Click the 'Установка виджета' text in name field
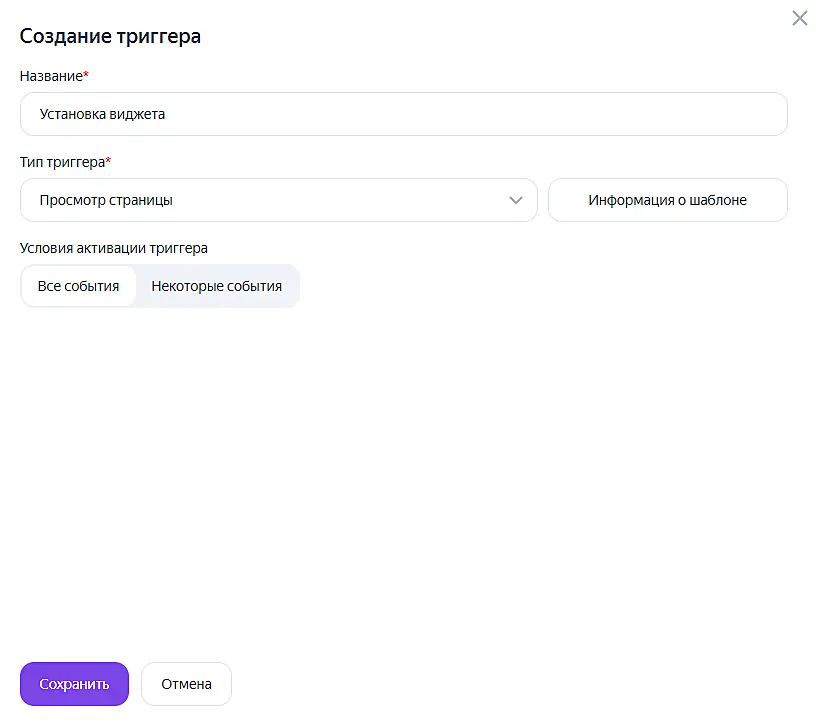816x725 pixels. (x=102, y=114)
